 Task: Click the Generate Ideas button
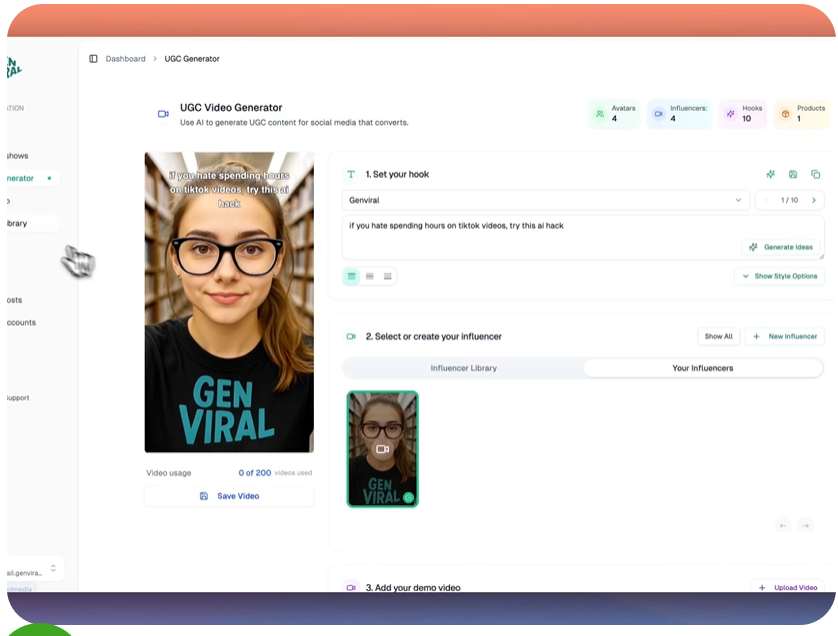779,247
